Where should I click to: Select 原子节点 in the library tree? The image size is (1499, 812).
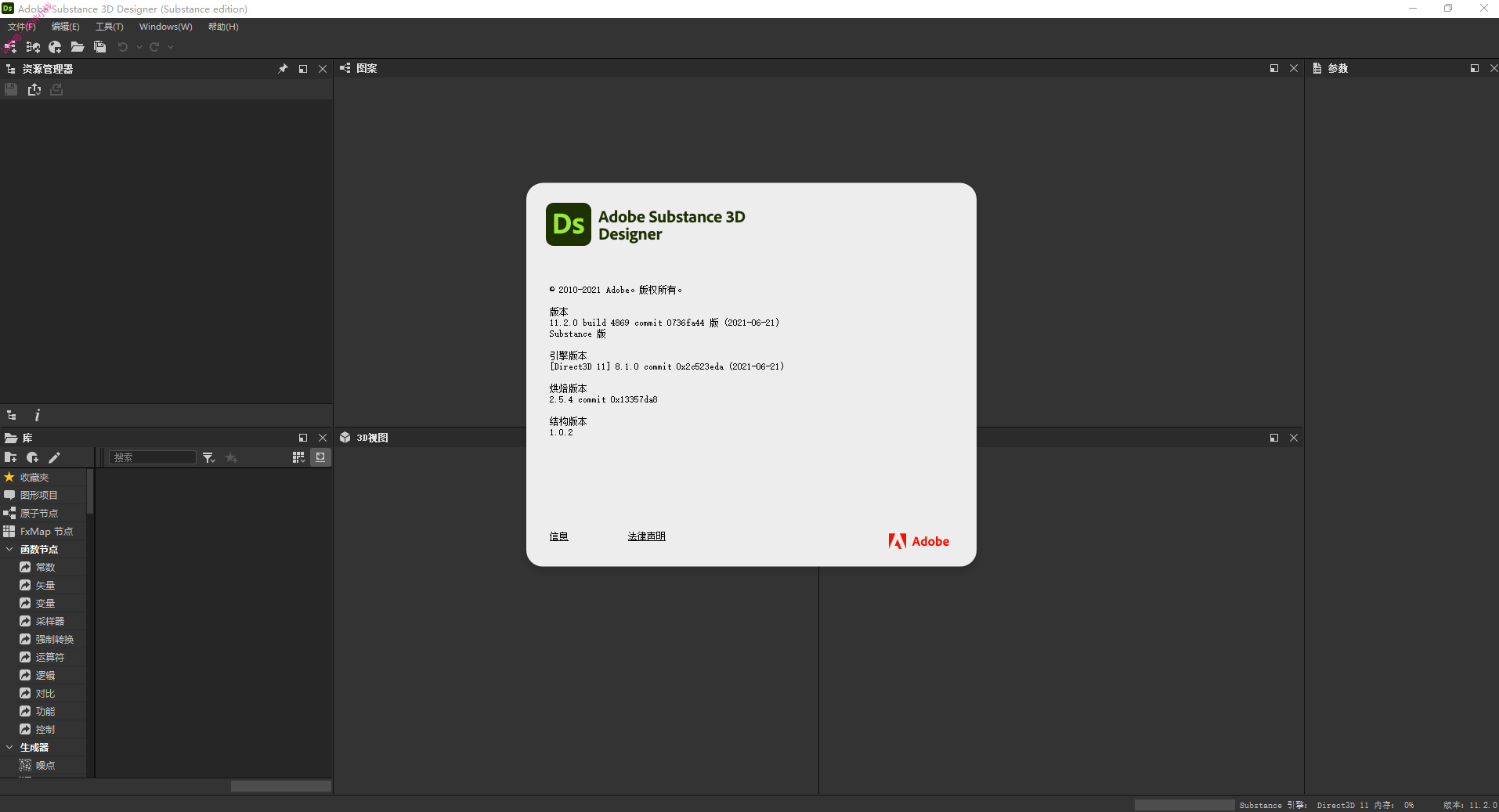43,513
